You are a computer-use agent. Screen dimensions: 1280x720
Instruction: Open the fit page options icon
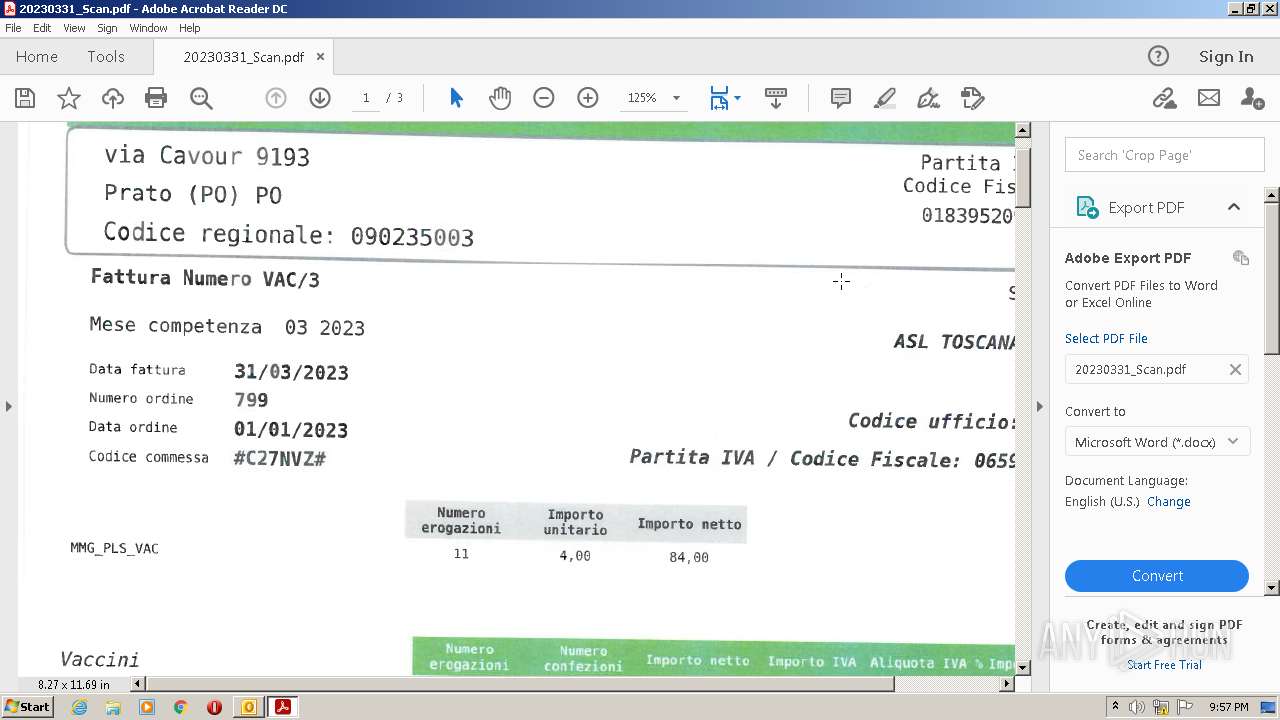click(x=719, y=98)
